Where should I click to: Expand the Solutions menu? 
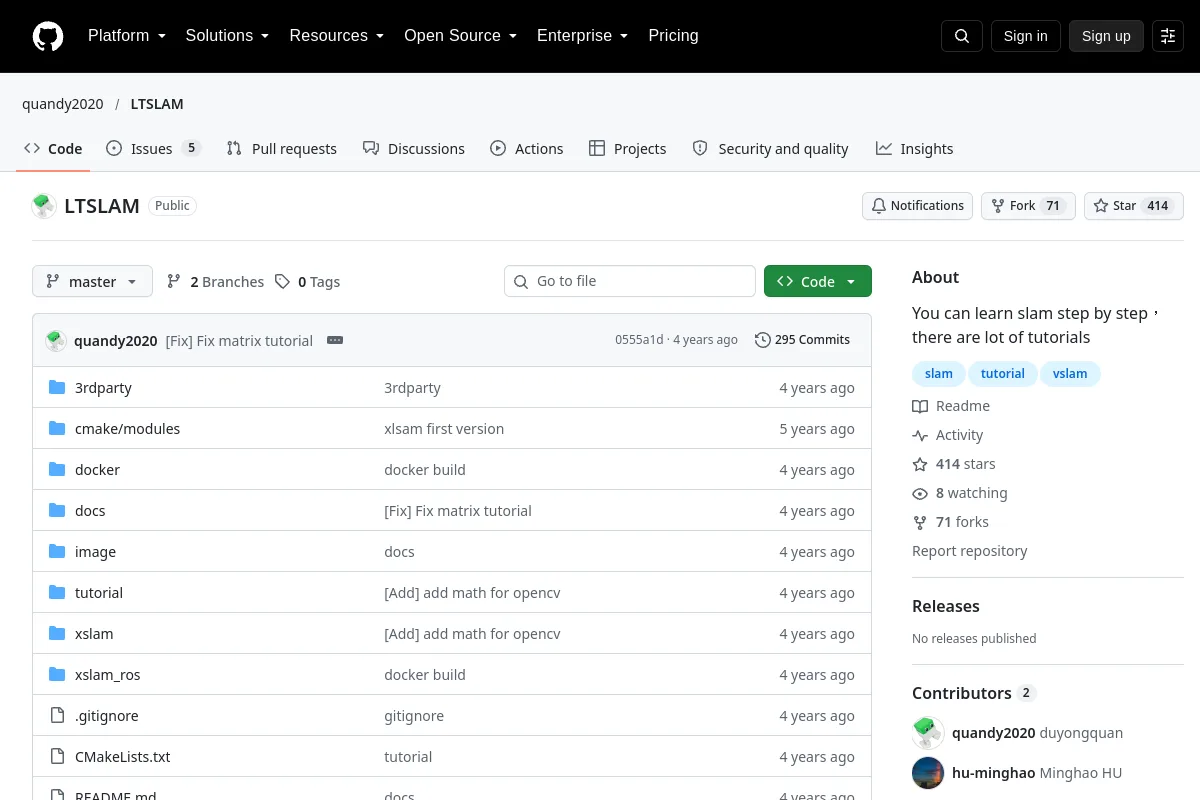[228, 36]
